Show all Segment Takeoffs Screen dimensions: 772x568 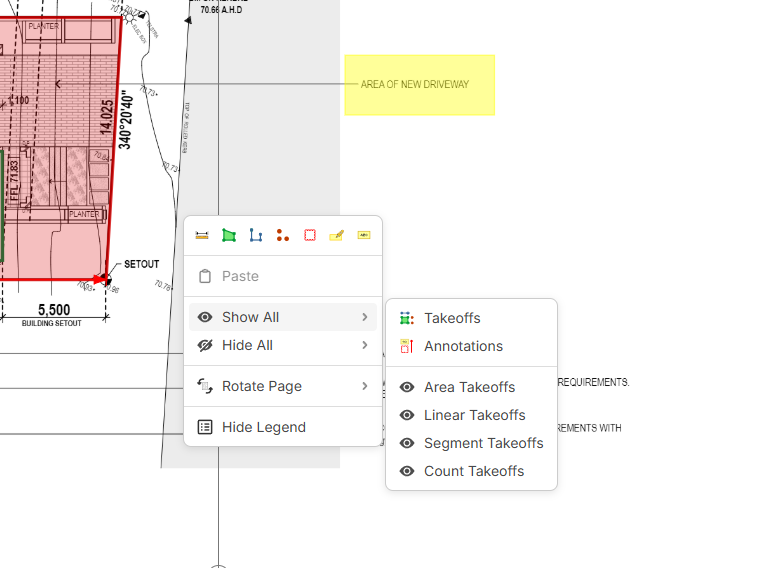click(483, 443)
